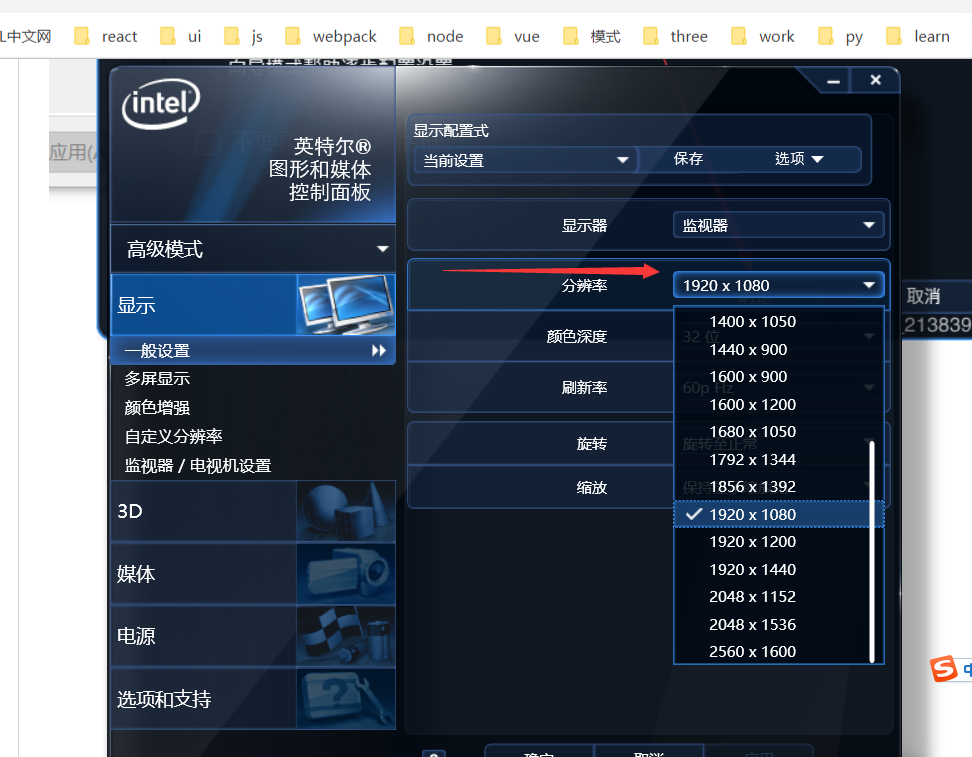Select 颜色增强 submenu item
The width and height of the screenshot is (972, 757).
click(x=157, y=407)
